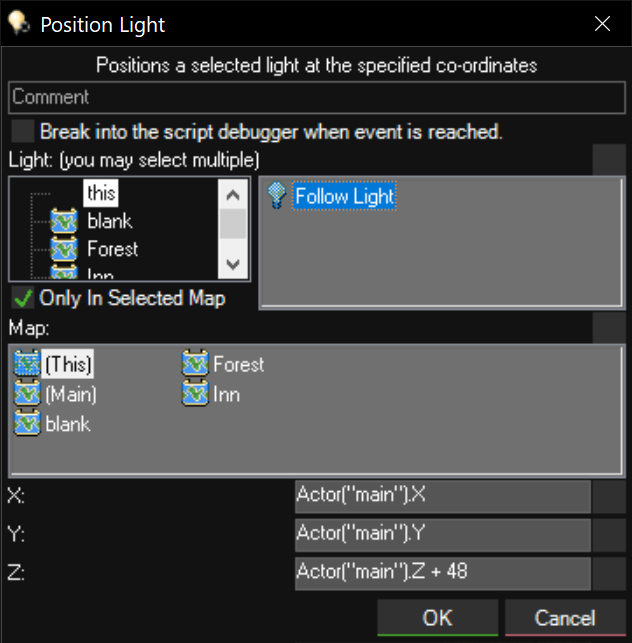Click the Forest icon in Map list
The height and width of the screenshot is (643, 632).
tap(195, 365)
